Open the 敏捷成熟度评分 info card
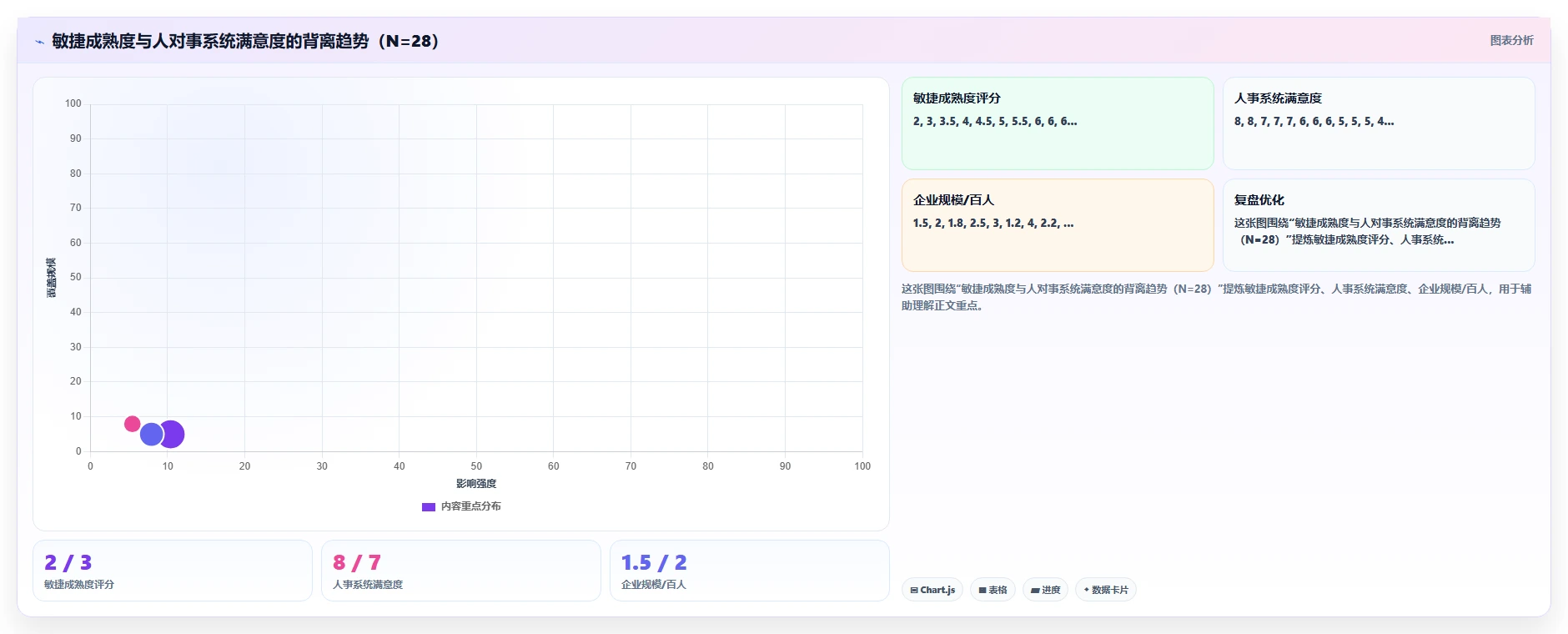Viewport: 1568px width, 634px height. pos(1058,123)
